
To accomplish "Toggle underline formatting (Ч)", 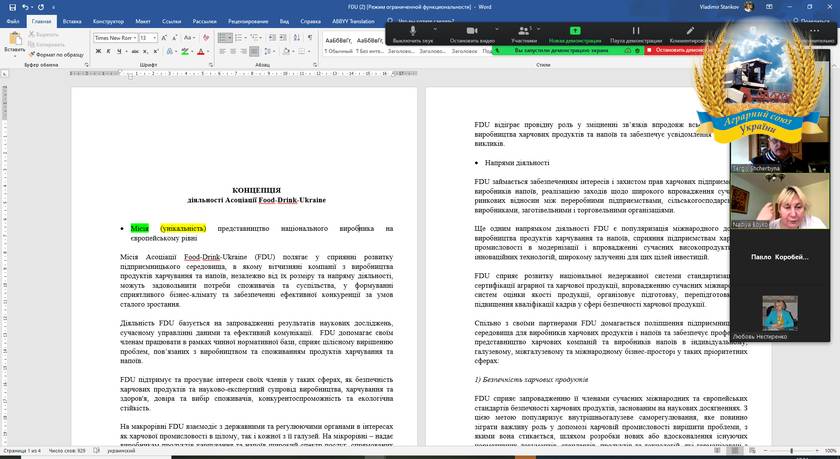I will click(x=118, y=51).
